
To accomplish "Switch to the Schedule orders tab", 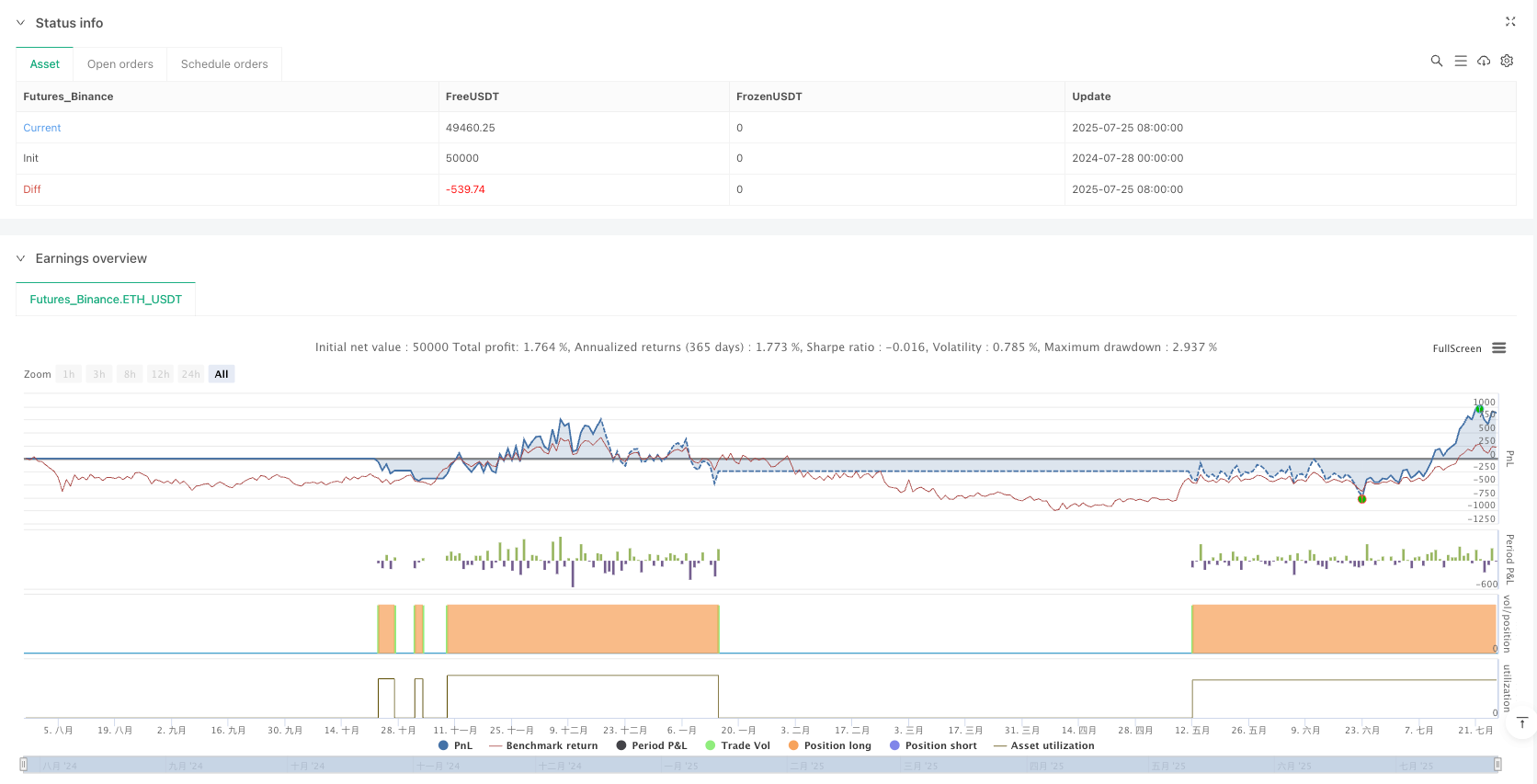I will [224, 64].
